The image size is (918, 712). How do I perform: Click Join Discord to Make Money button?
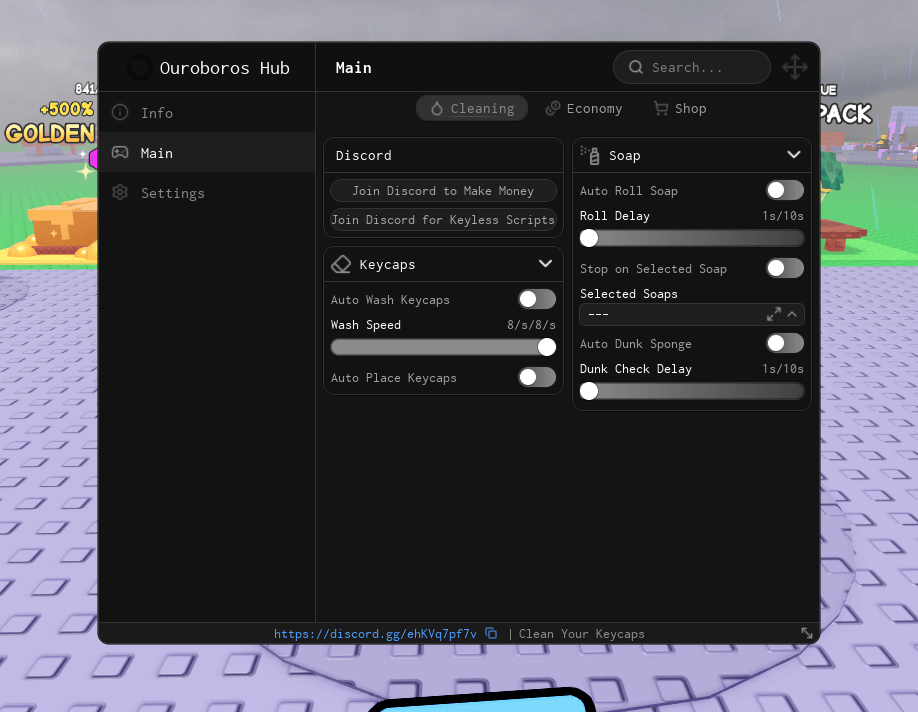click(x=443, y=190)
